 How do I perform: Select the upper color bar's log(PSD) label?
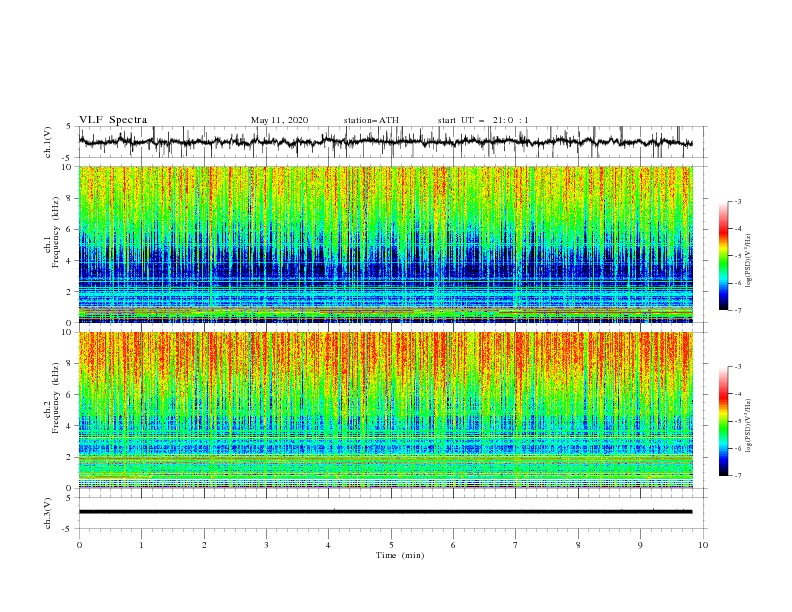(x=749, y=261)
